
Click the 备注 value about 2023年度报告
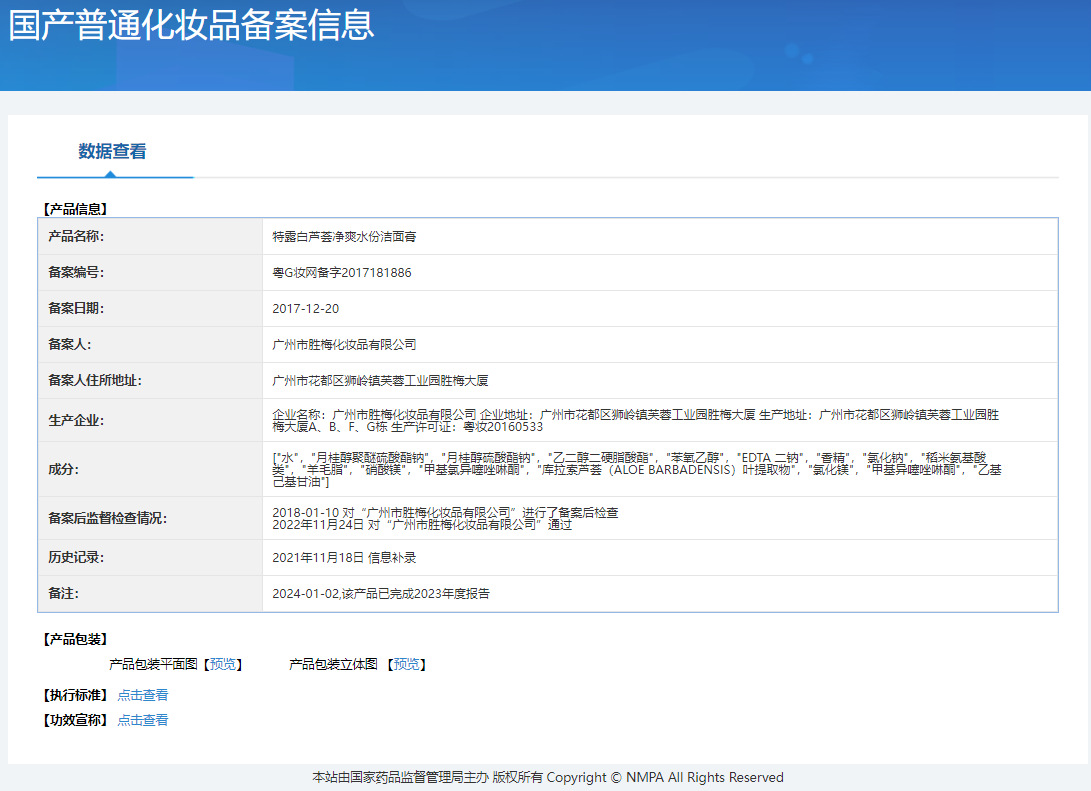[381, 593]
